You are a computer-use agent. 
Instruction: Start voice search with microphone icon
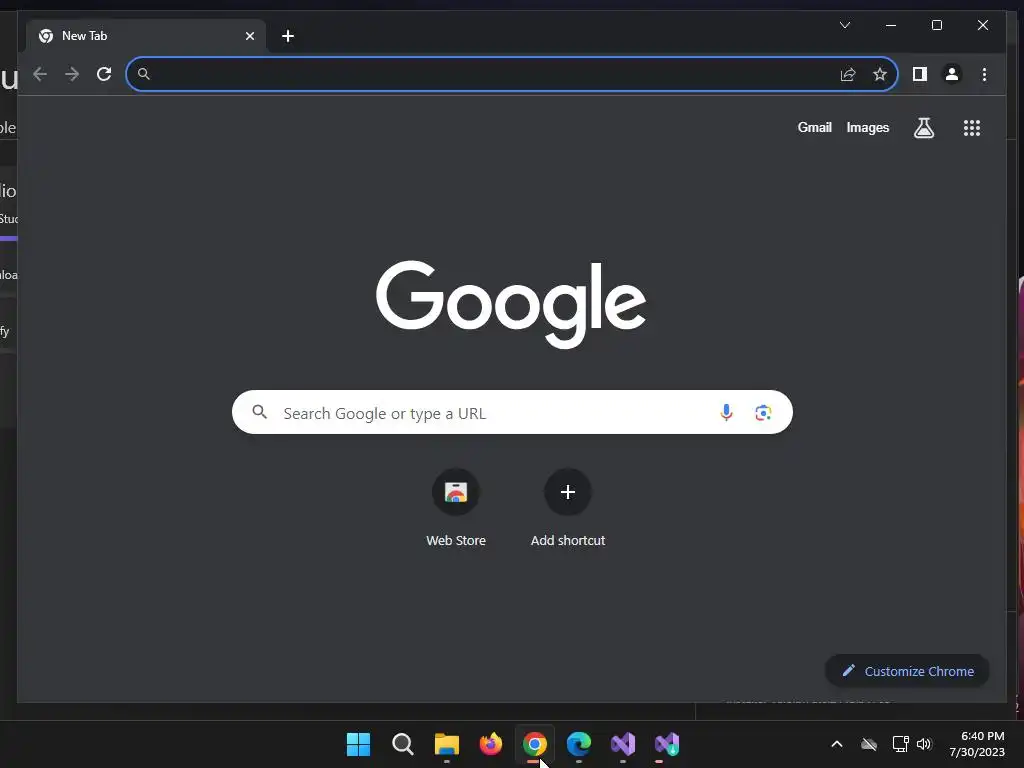click(x=726, y=413)
